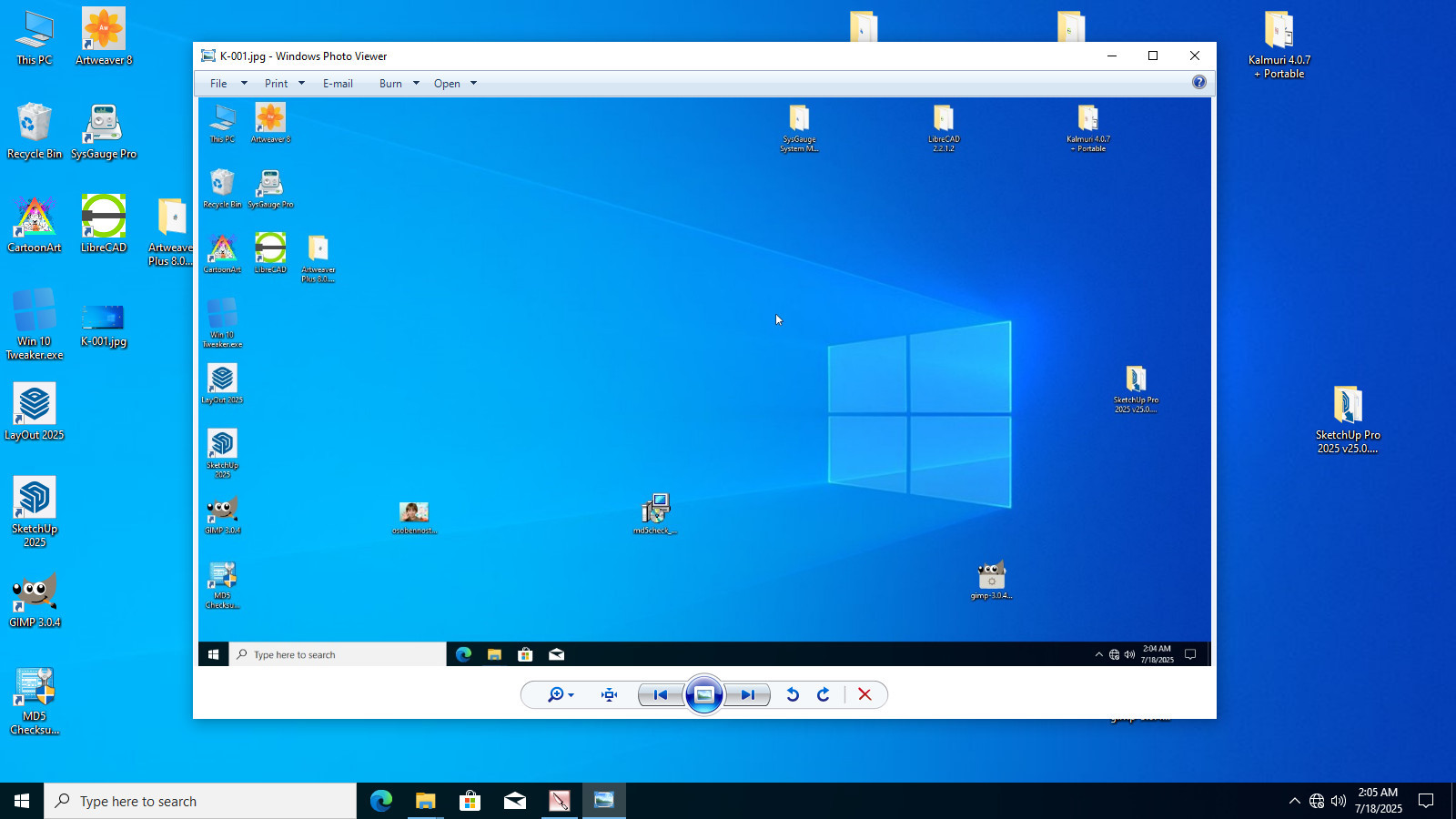Click the taskbar search box

click(200, 801)
